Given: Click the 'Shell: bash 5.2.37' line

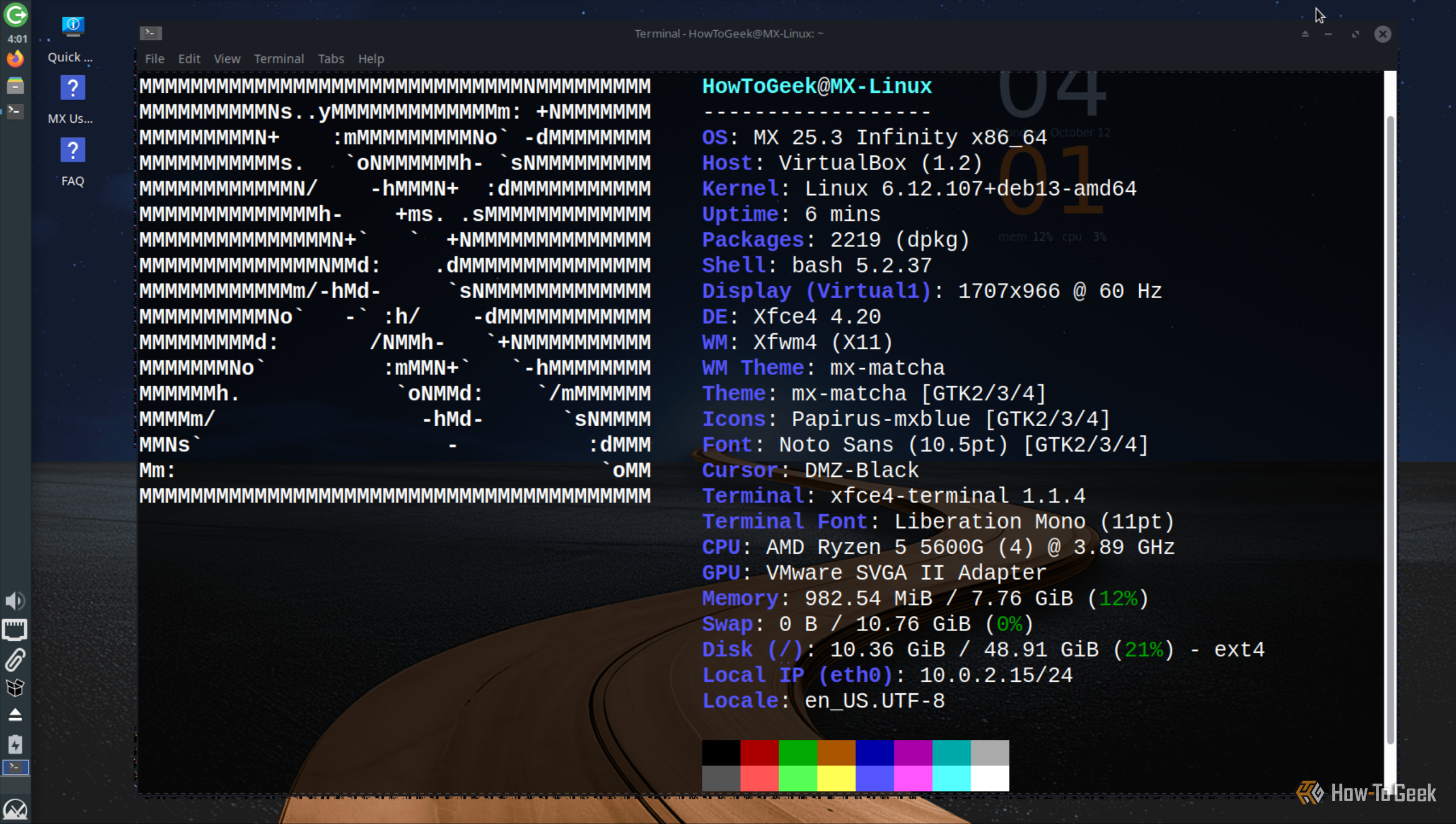Looking at the screenshot, I should (x=817, y=266).
